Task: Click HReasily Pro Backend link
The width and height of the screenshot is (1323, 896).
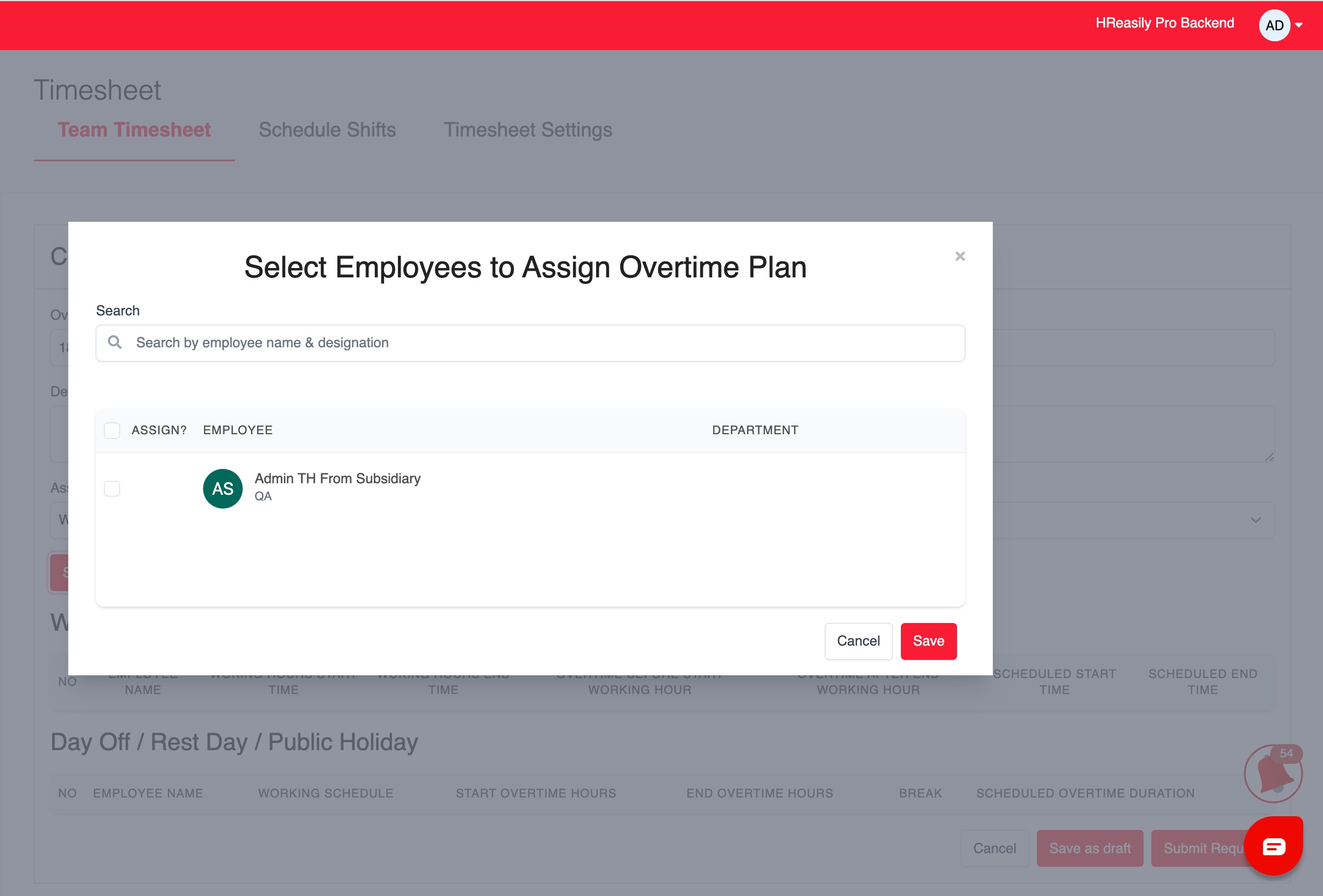Action: point(1164,23)
